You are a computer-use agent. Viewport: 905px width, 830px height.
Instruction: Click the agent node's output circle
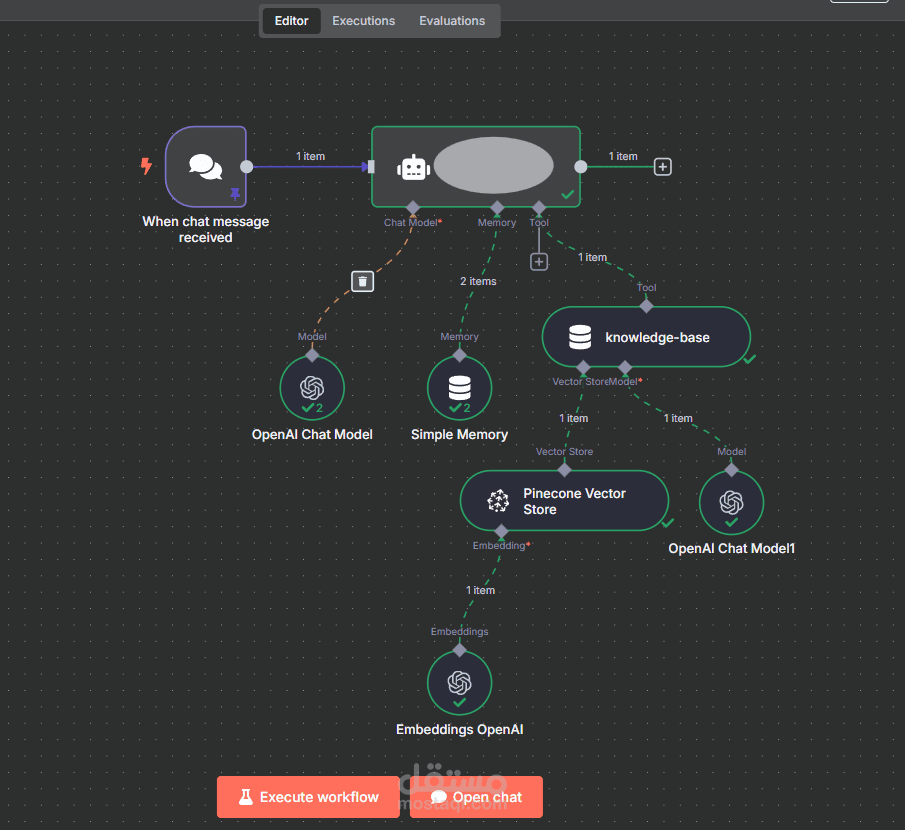(581, 167)
